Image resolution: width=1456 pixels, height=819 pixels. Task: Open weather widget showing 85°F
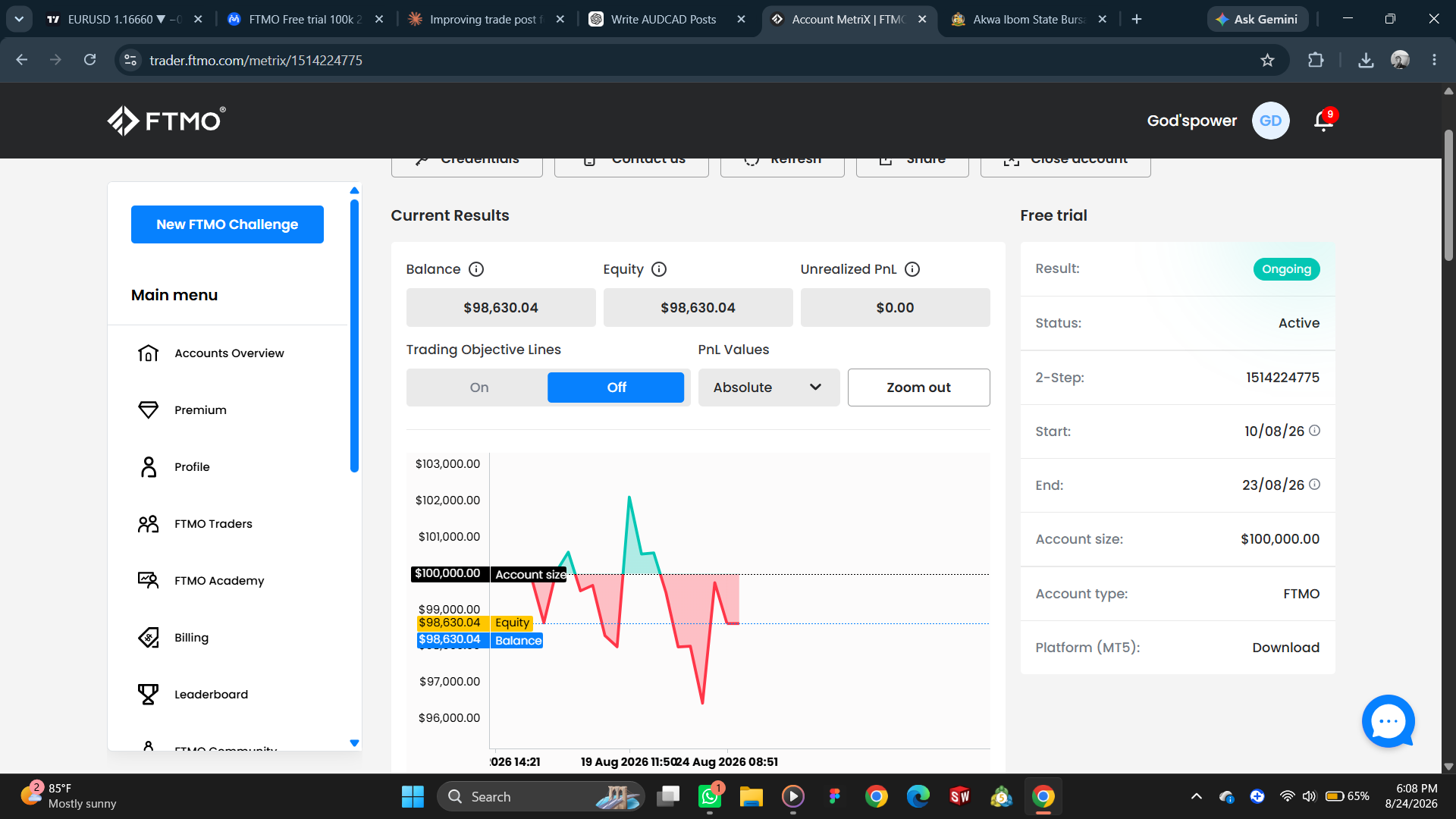pyautogui.click(x=68, y=796)
